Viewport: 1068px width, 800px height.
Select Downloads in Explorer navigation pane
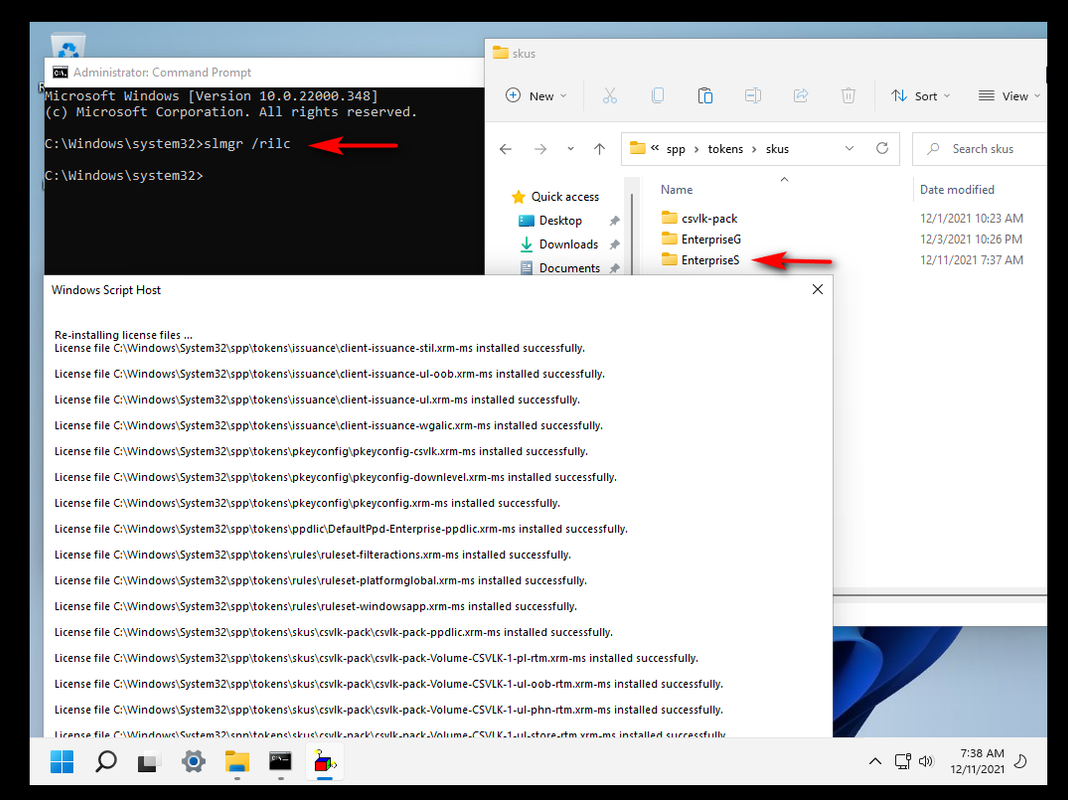point(559,244)
